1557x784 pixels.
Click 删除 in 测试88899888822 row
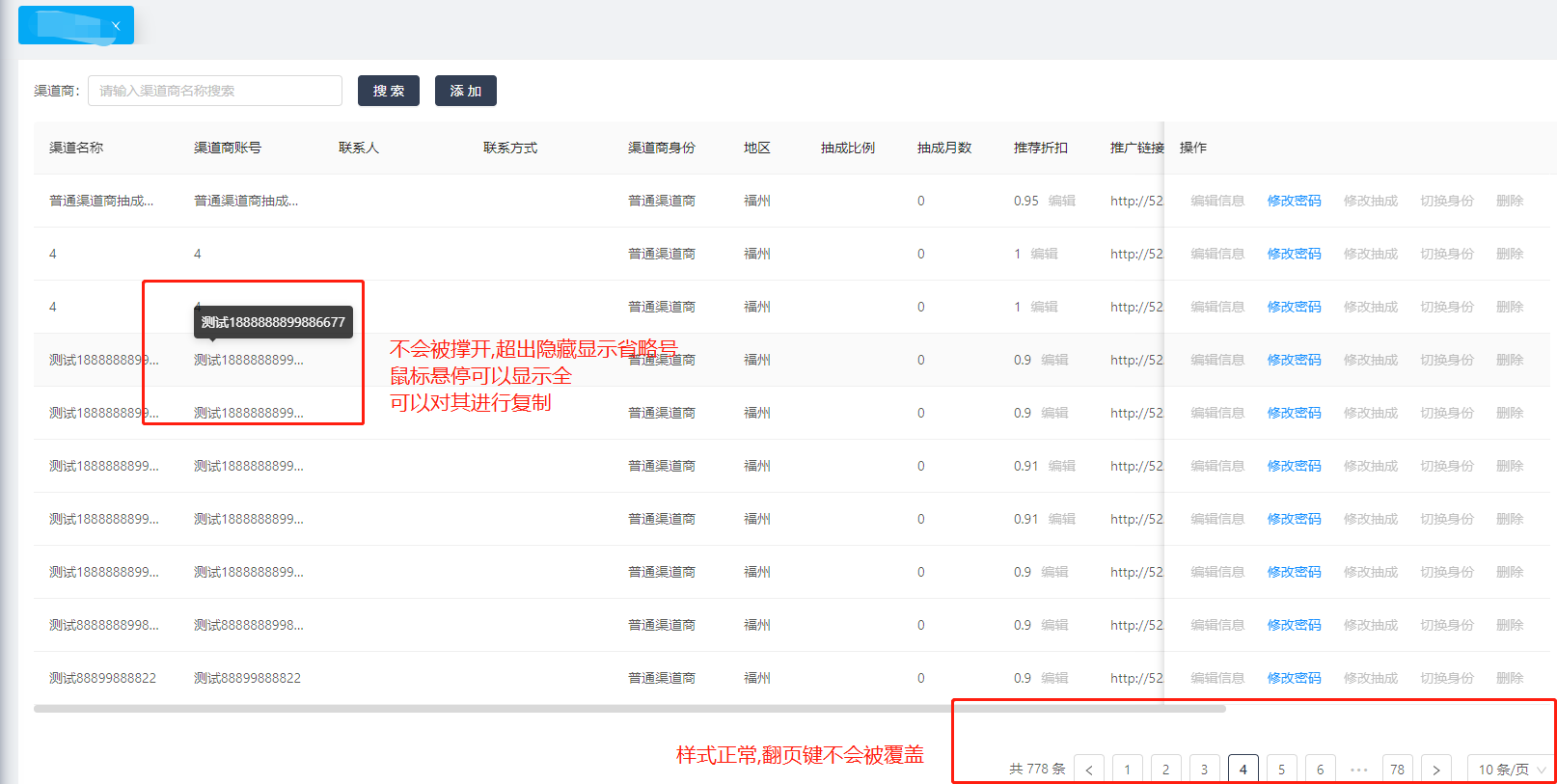coord(1510,678)
